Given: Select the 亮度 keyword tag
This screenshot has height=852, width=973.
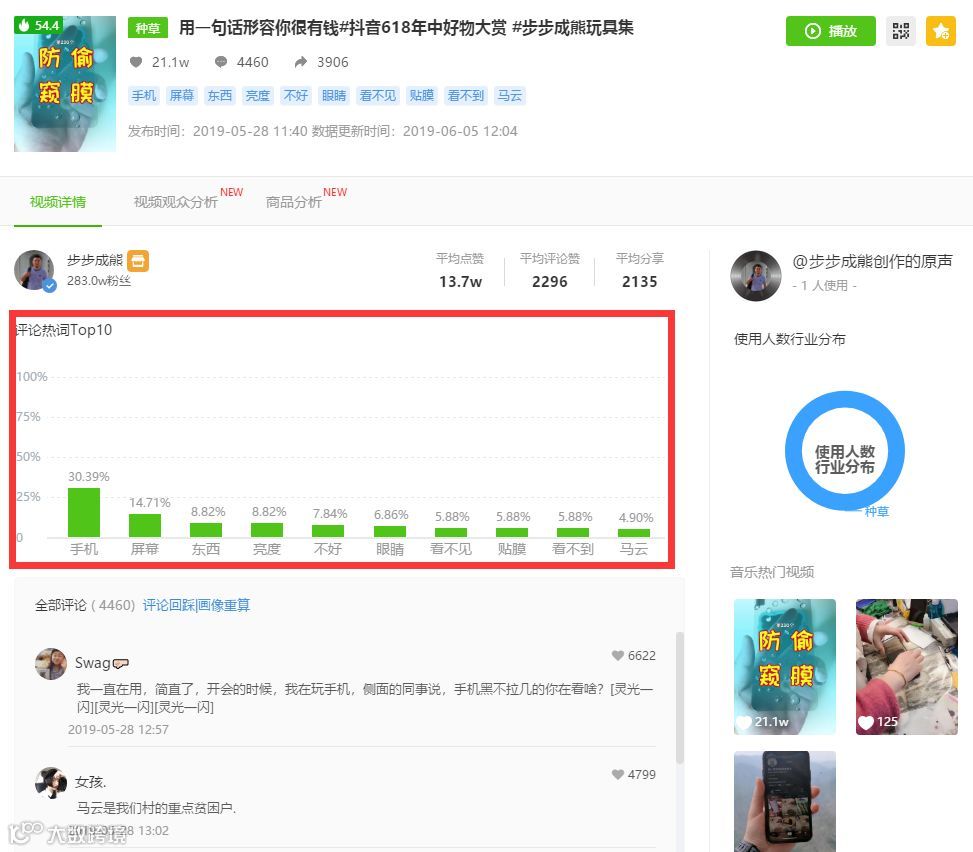Looking at the screenshot, I should tap(258, 96).
